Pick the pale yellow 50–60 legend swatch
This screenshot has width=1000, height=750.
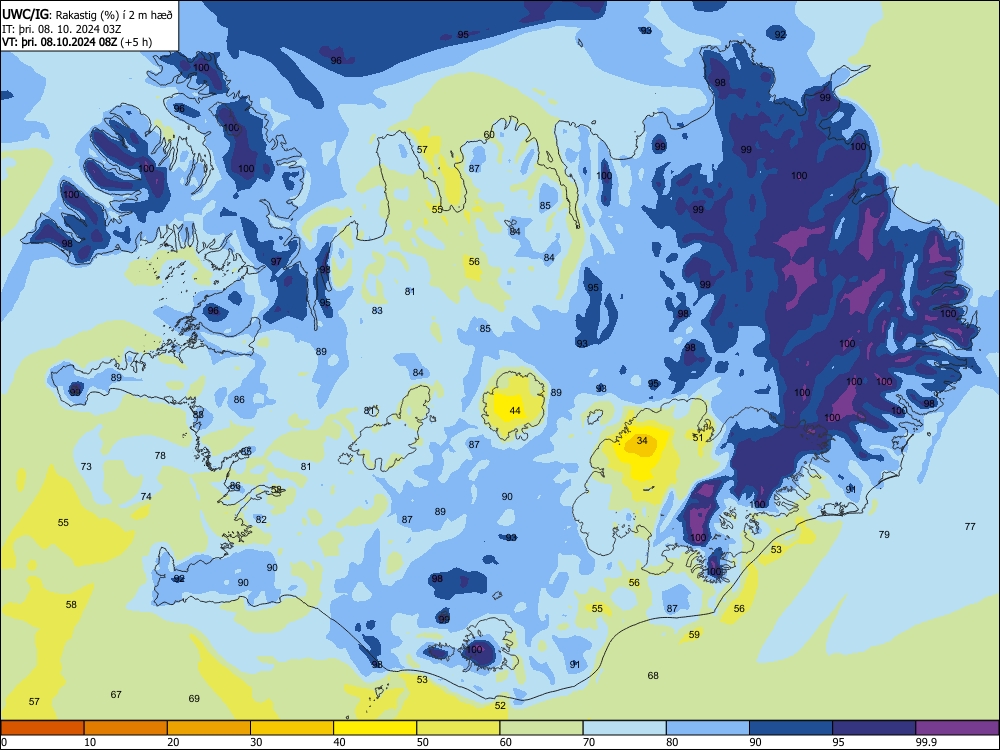tap(458, 728)
